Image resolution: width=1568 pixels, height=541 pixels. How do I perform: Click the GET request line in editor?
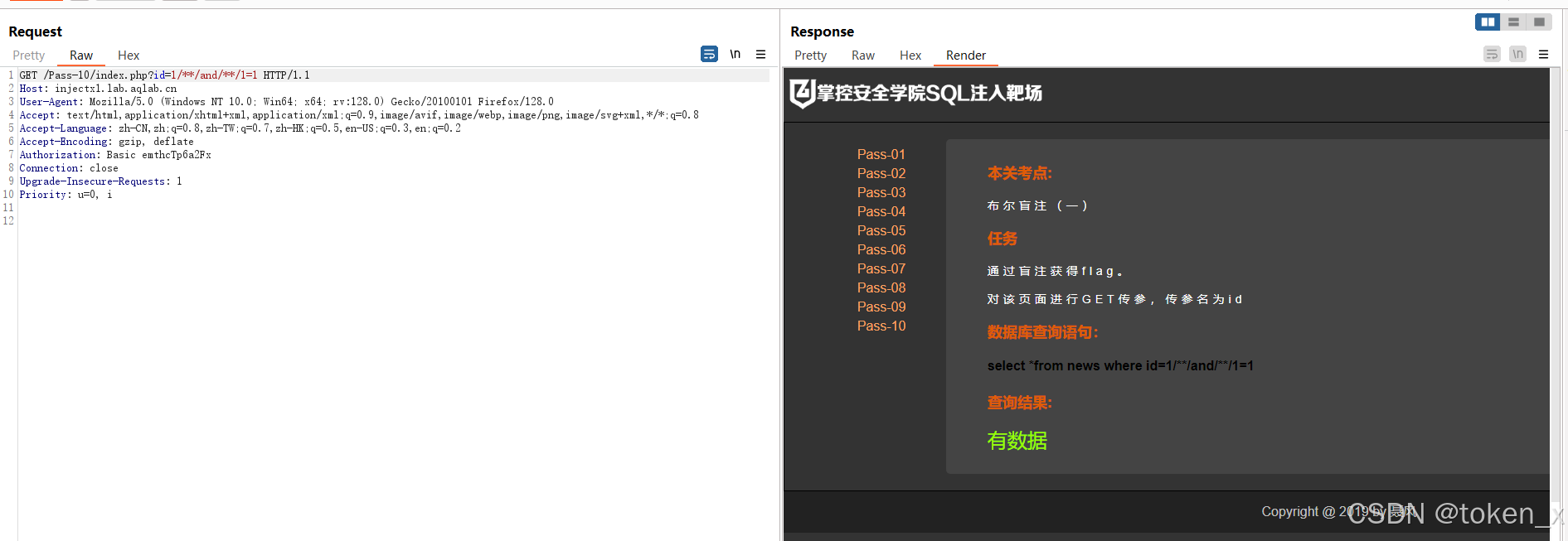[164, 75]
